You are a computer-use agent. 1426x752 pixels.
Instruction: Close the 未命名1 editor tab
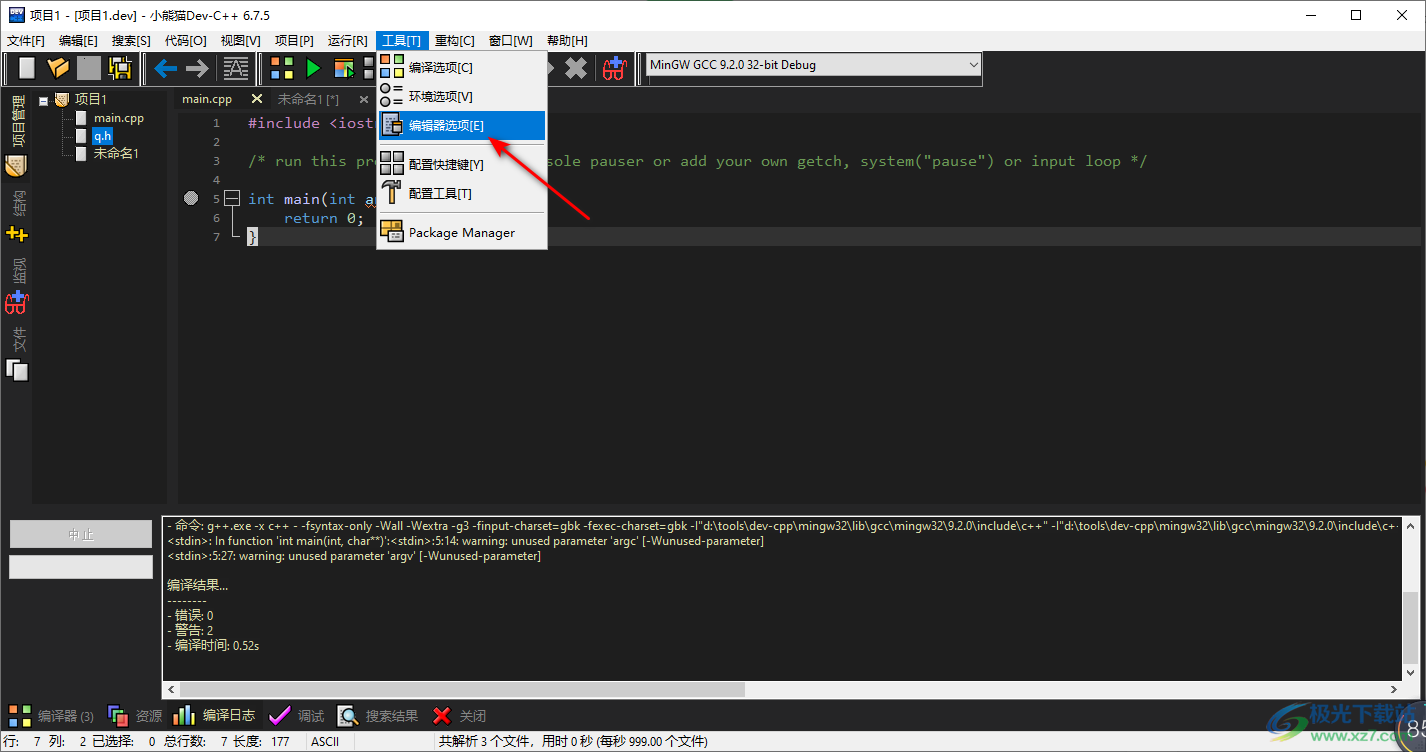coord(364,99)
